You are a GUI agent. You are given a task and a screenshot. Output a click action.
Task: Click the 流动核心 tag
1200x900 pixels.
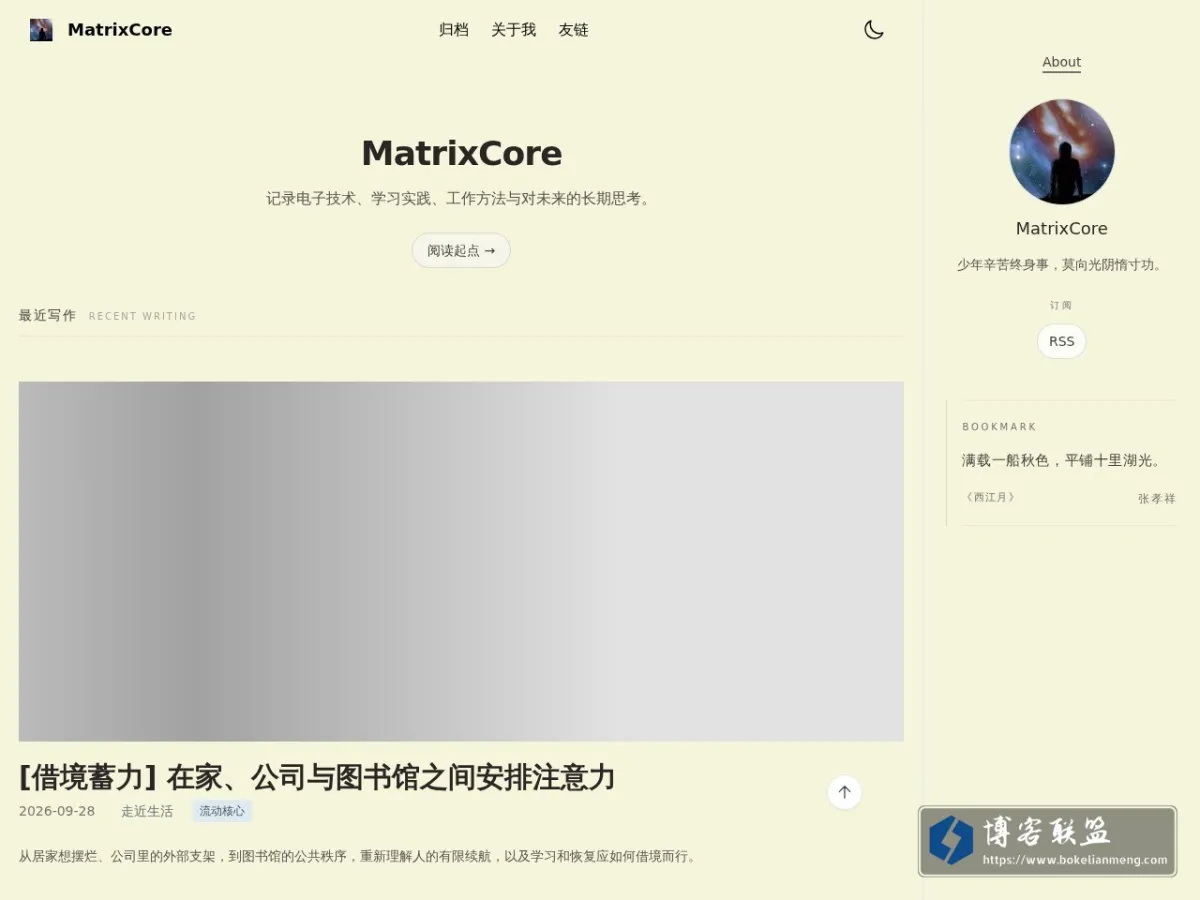(x=222, y=811)
